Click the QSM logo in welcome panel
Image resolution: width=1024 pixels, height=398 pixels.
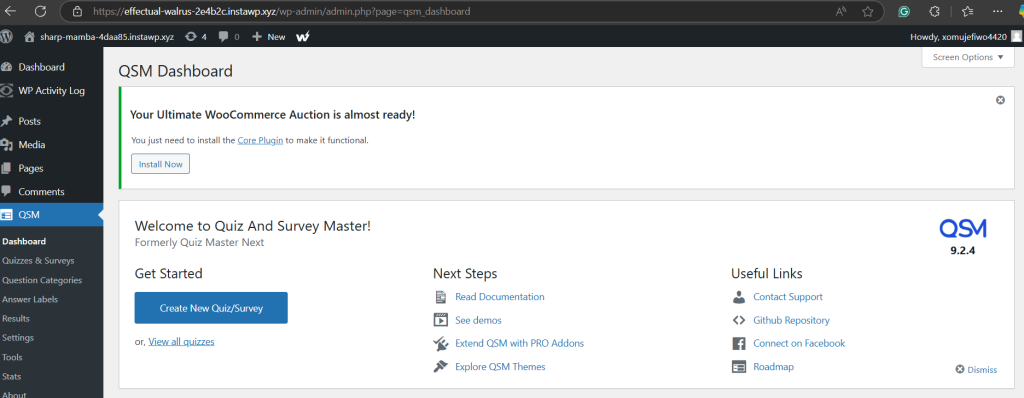click(963, 228)
